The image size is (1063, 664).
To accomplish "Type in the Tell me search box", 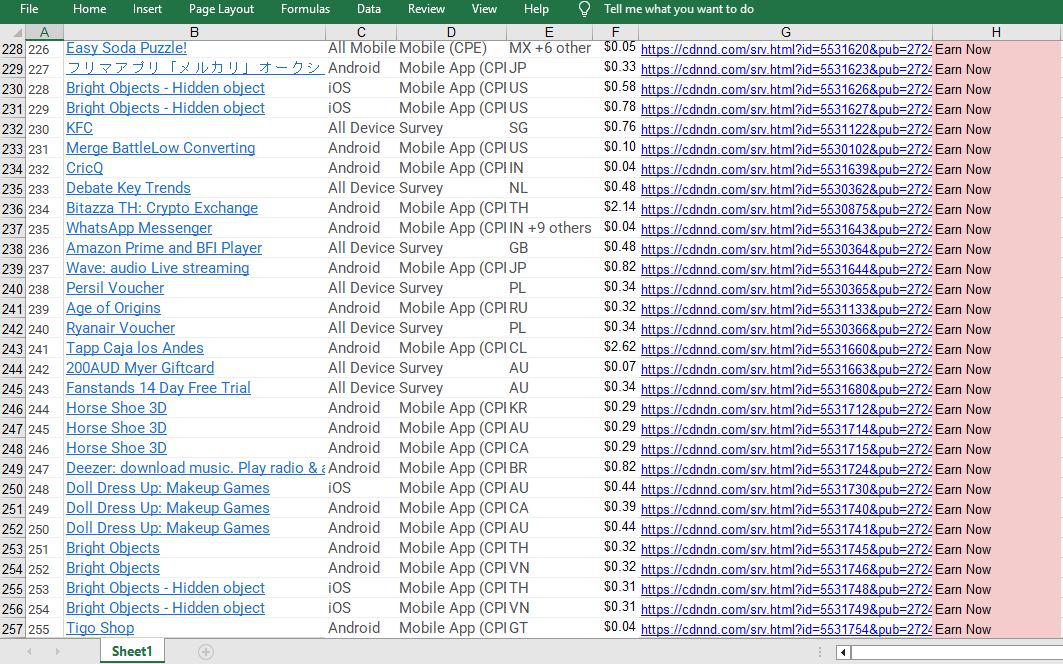I will pyautogui.click(x=679, y=9).
